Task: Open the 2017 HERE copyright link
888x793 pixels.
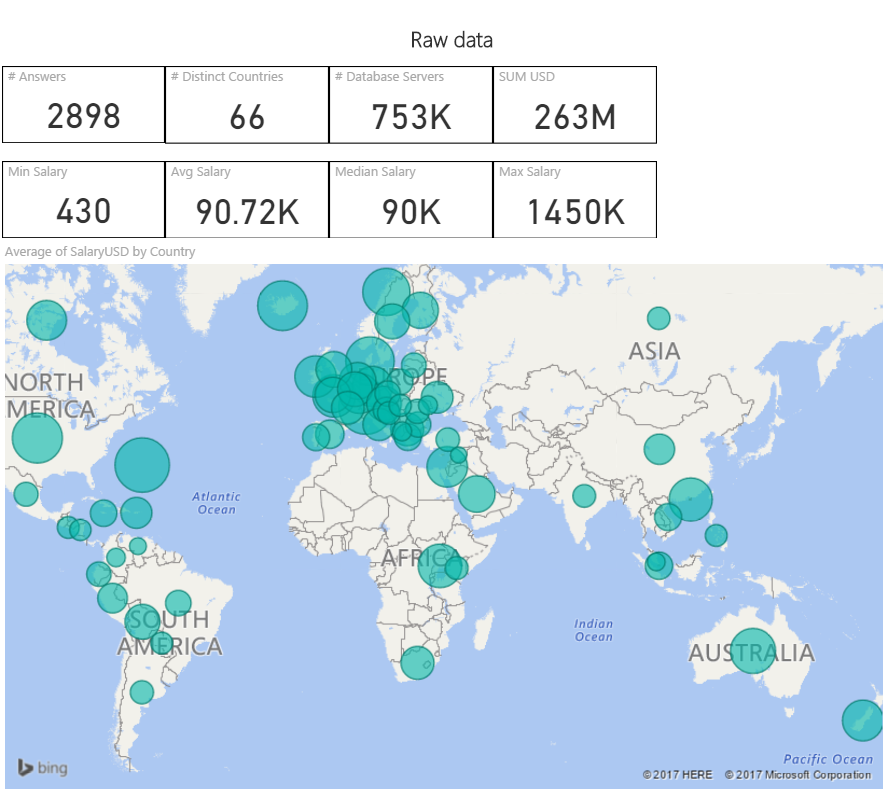Action: [677, 774]
